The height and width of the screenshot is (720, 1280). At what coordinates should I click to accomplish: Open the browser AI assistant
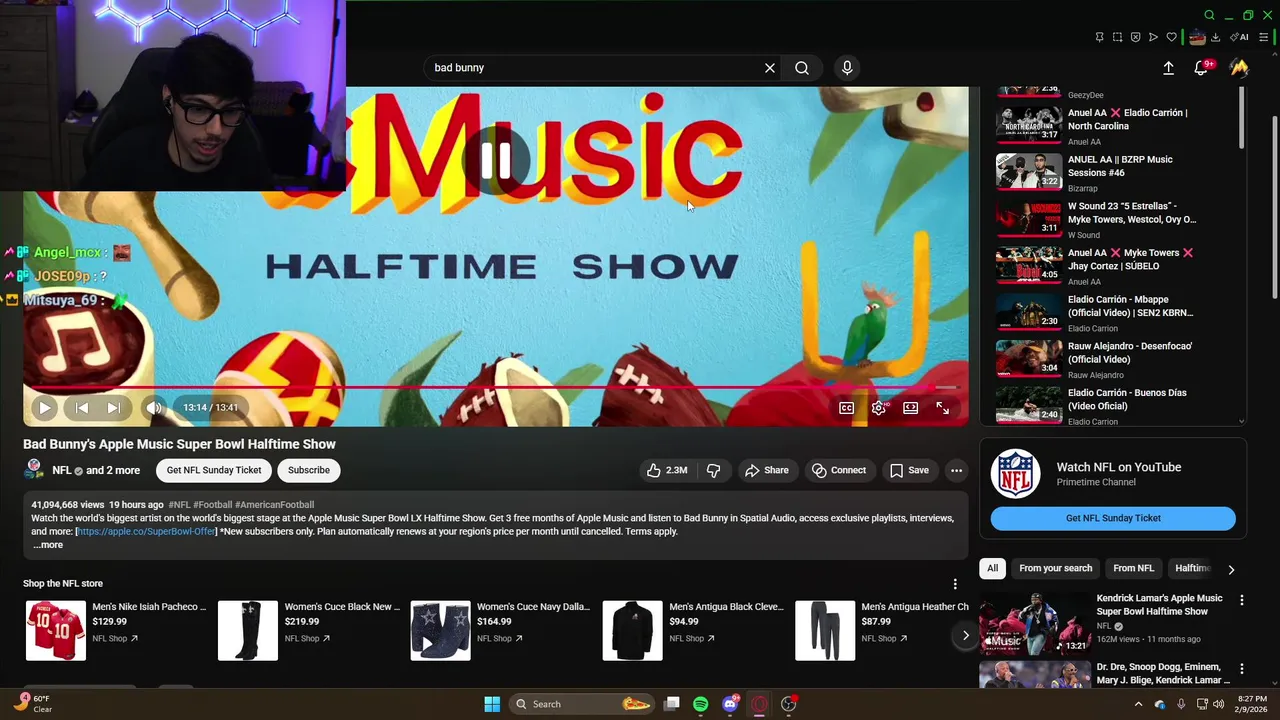point(1239,37)
